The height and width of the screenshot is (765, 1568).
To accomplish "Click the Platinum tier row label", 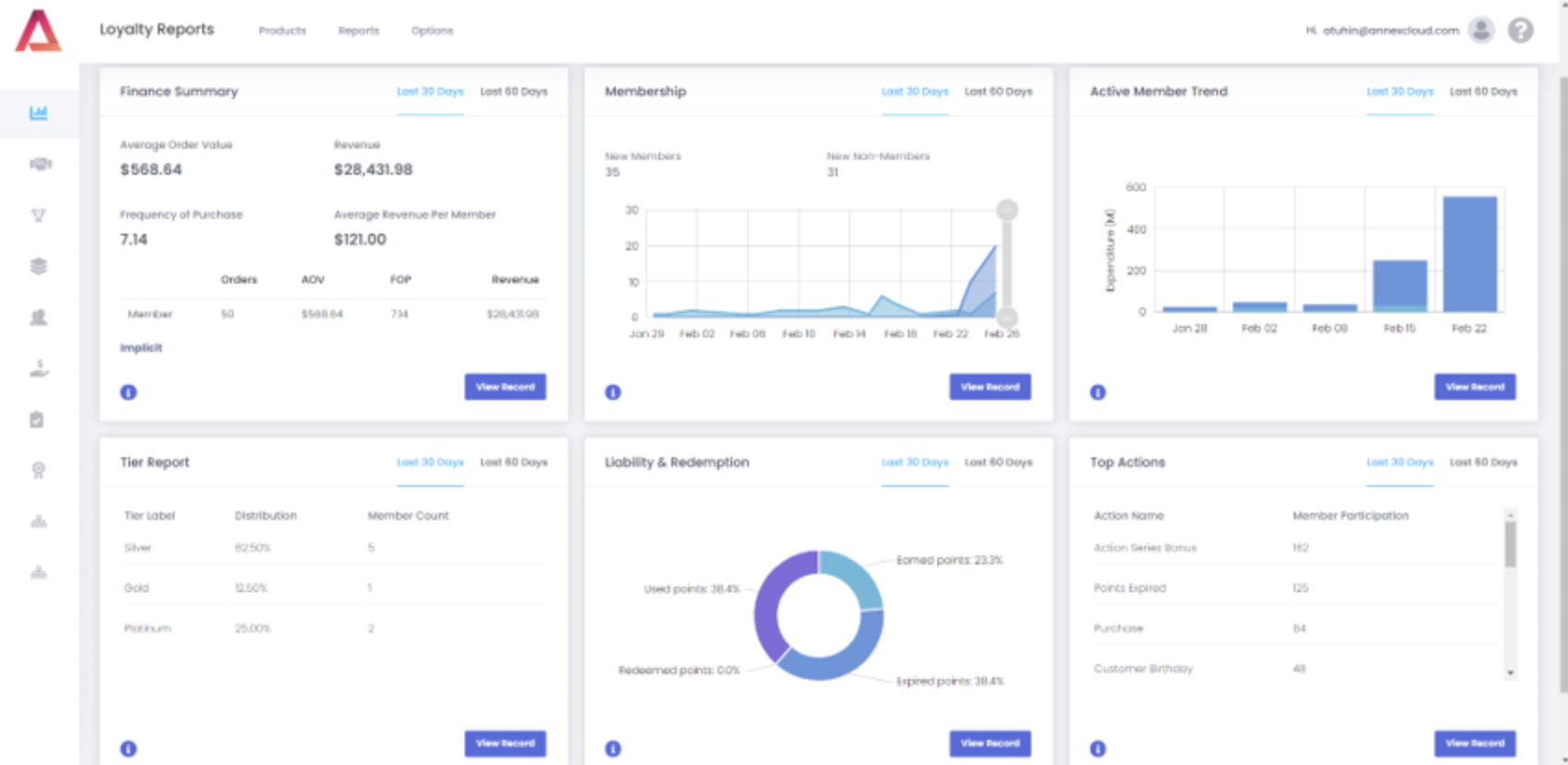I will pyautogui.click(x=148, y=628).
